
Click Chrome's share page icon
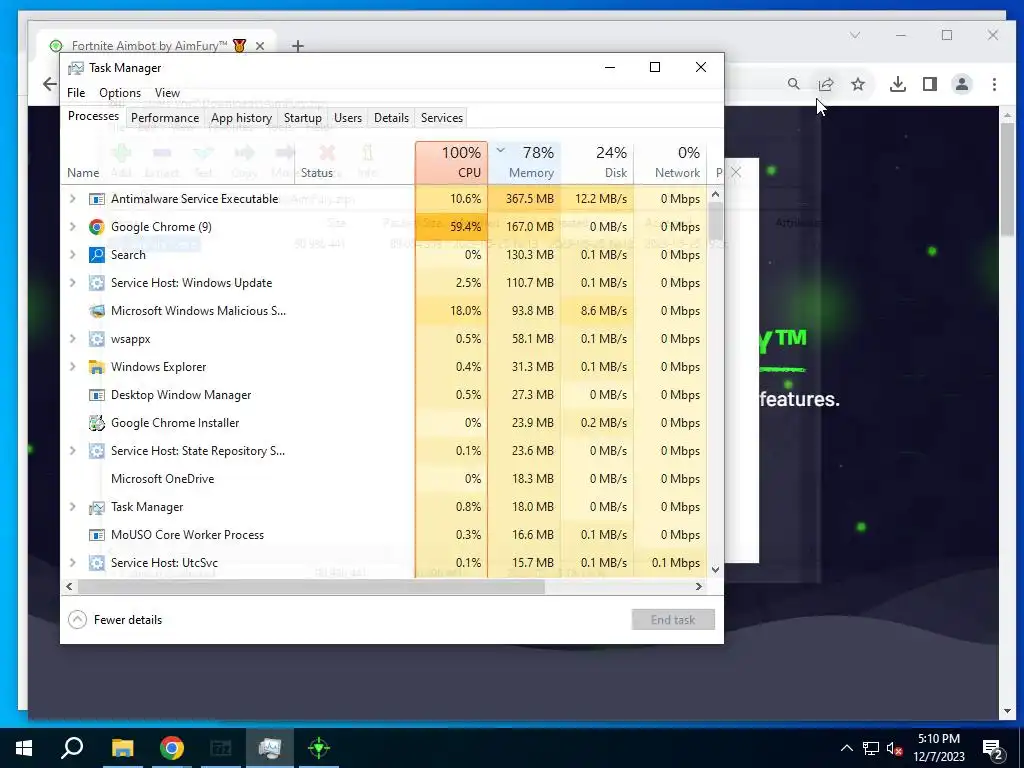click(x=825, y=84)
